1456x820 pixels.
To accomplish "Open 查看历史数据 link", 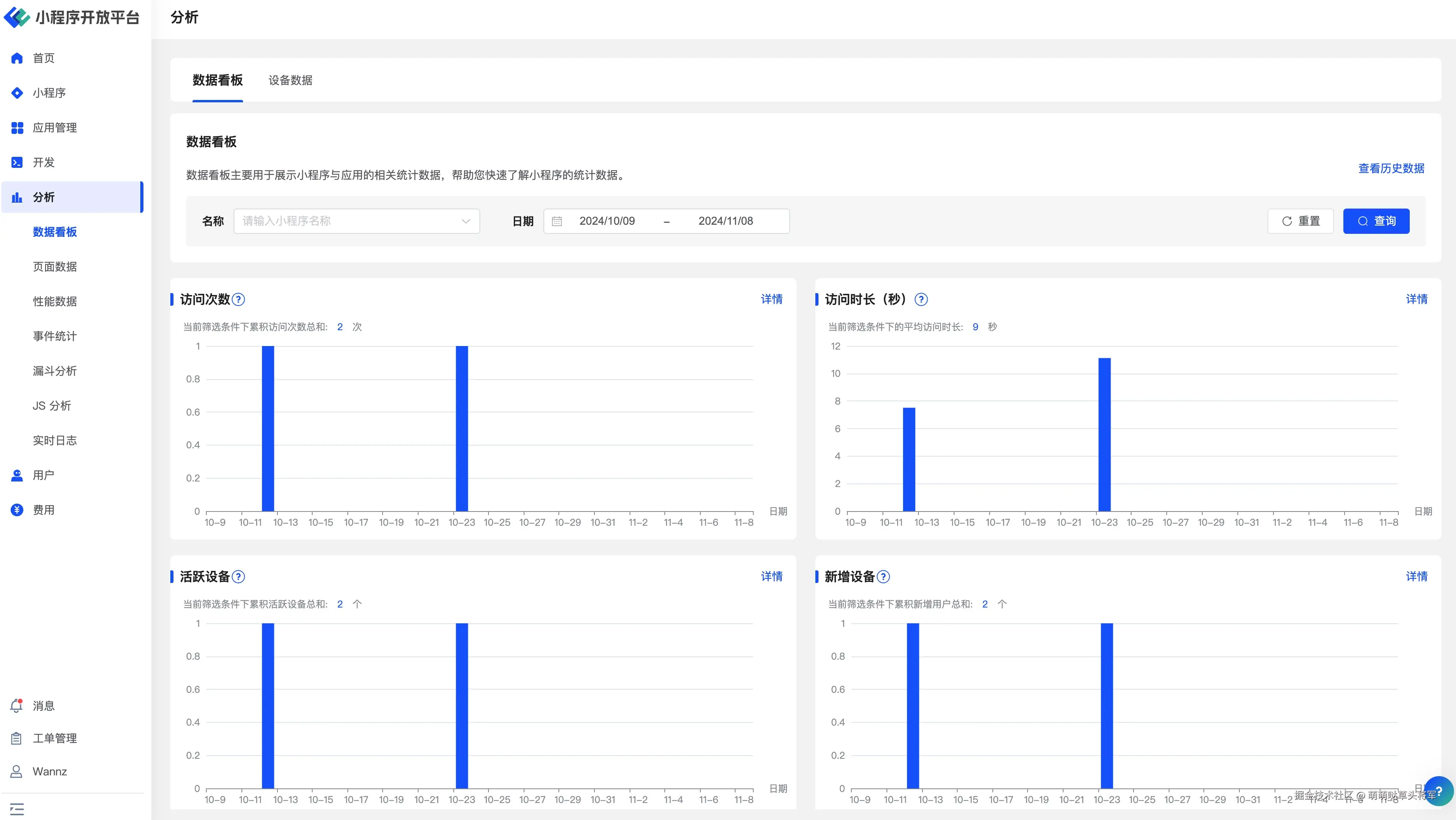I will tap(1391, 168).
